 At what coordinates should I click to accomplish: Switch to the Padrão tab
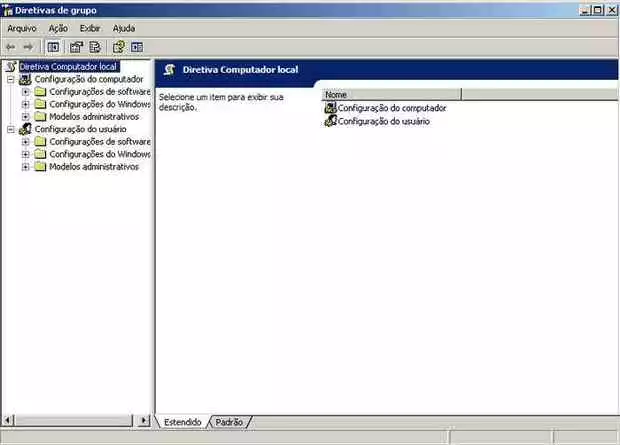pyautogui.click(x=229, y=422)
